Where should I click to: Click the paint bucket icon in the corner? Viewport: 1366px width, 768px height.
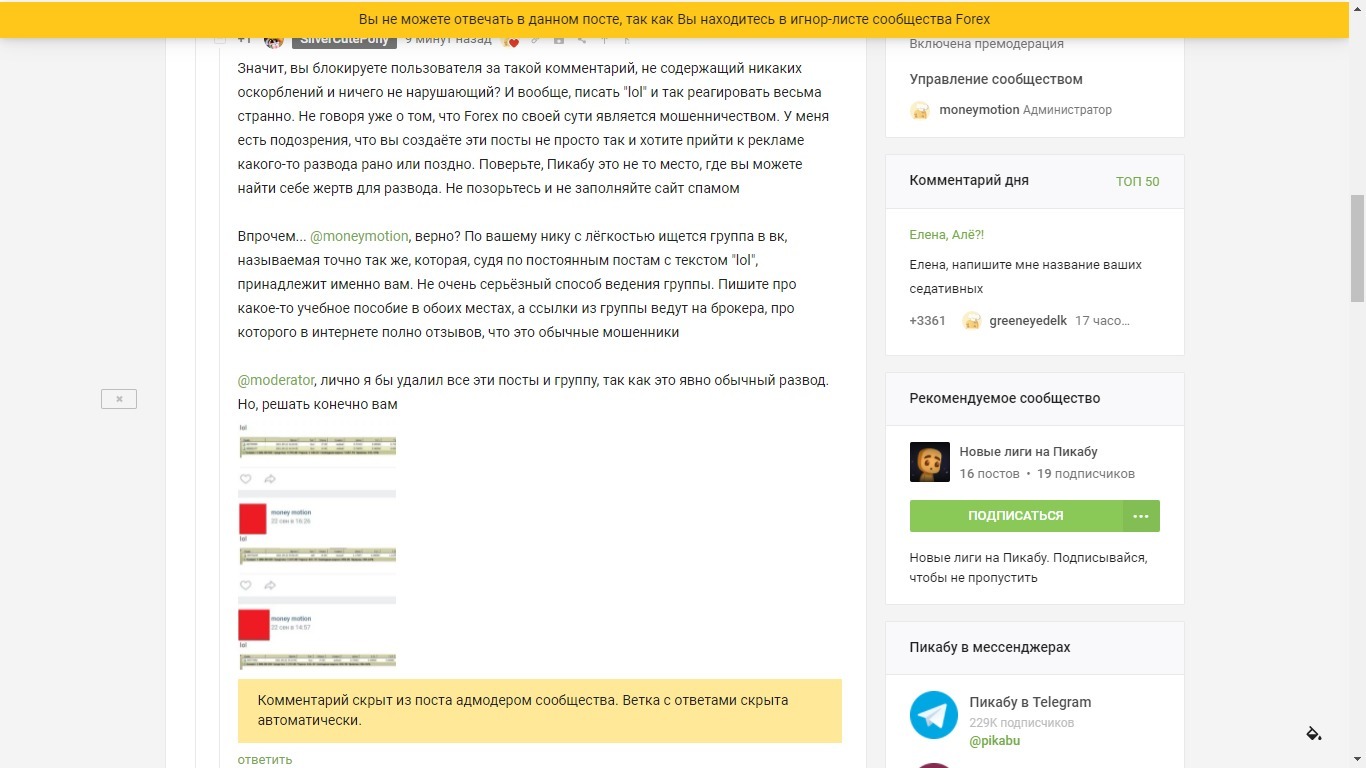(x=1314, y=733)
